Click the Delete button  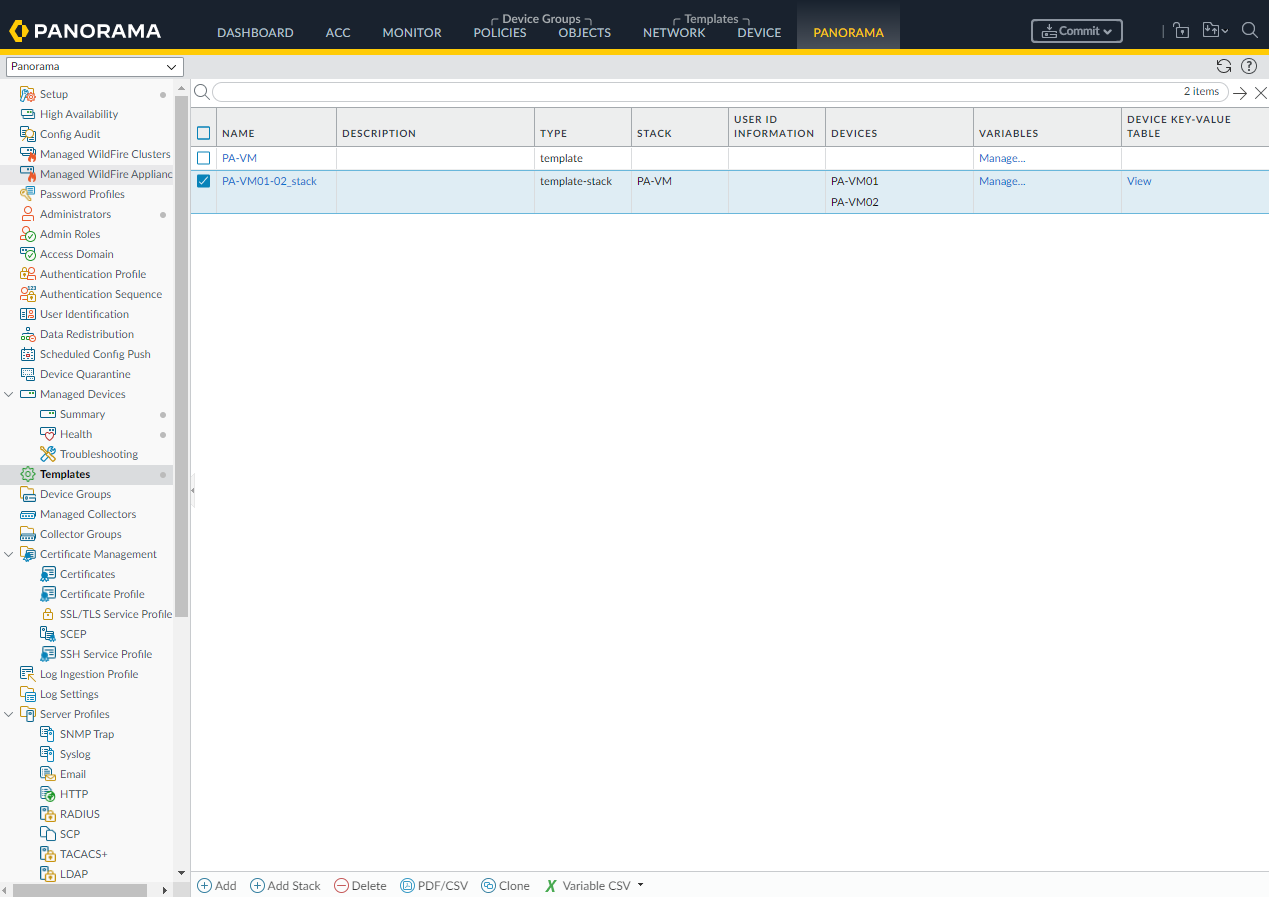pyautogui.click(x=360, y=886)
